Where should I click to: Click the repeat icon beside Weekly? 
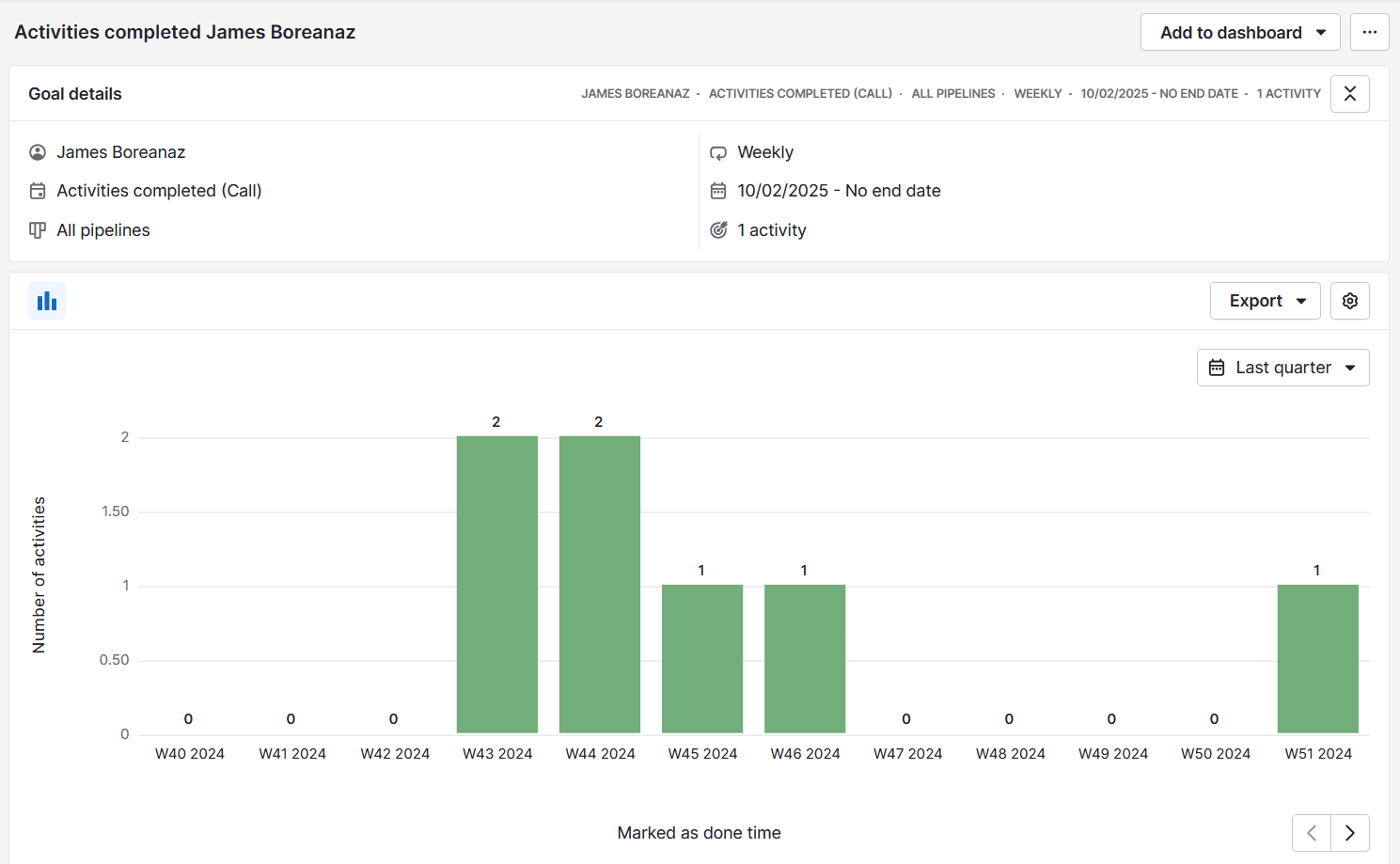tap(717, 151)
